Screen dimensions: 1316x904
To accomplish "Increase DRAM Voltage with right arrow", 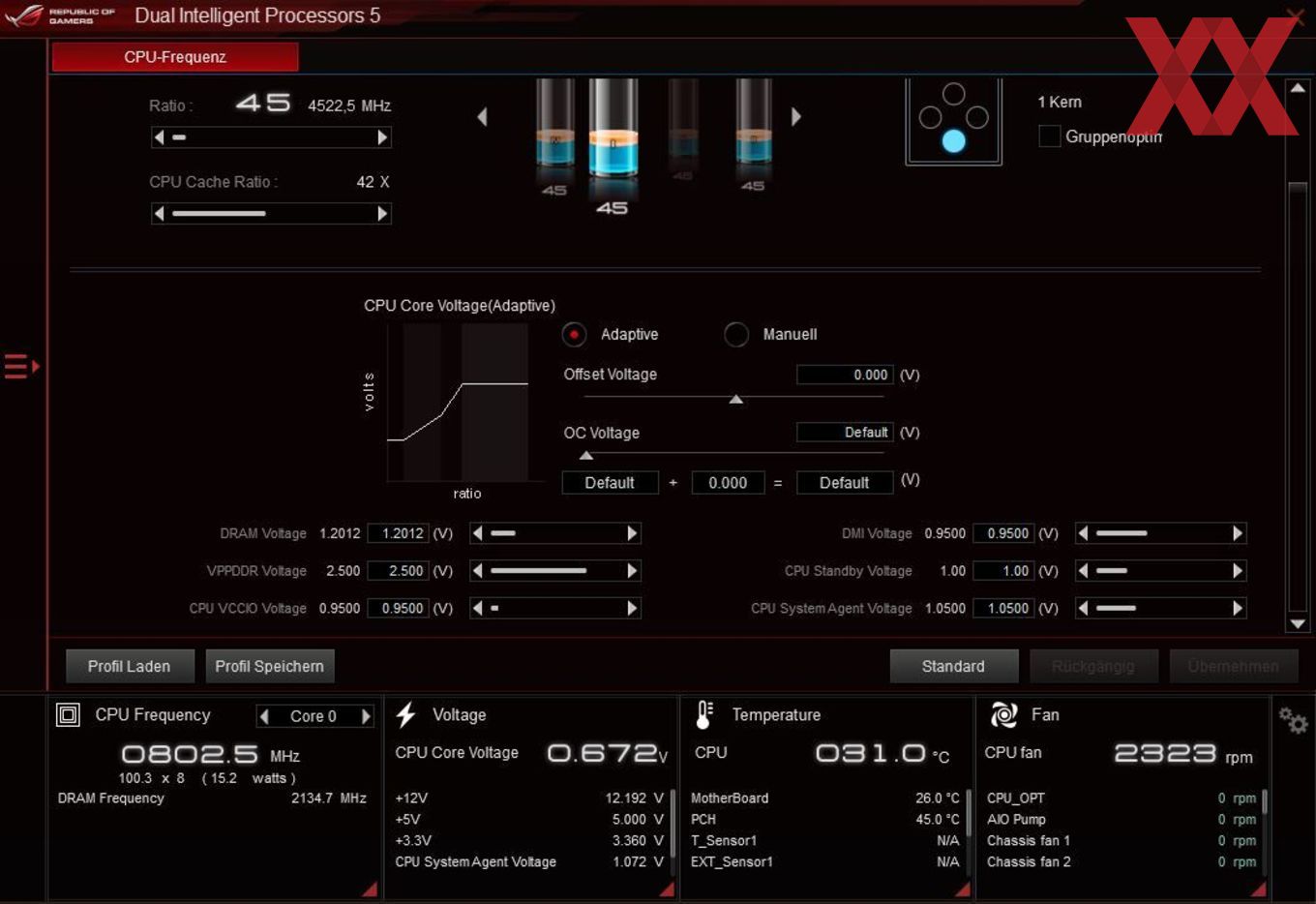I will click(x=633, y=533).
